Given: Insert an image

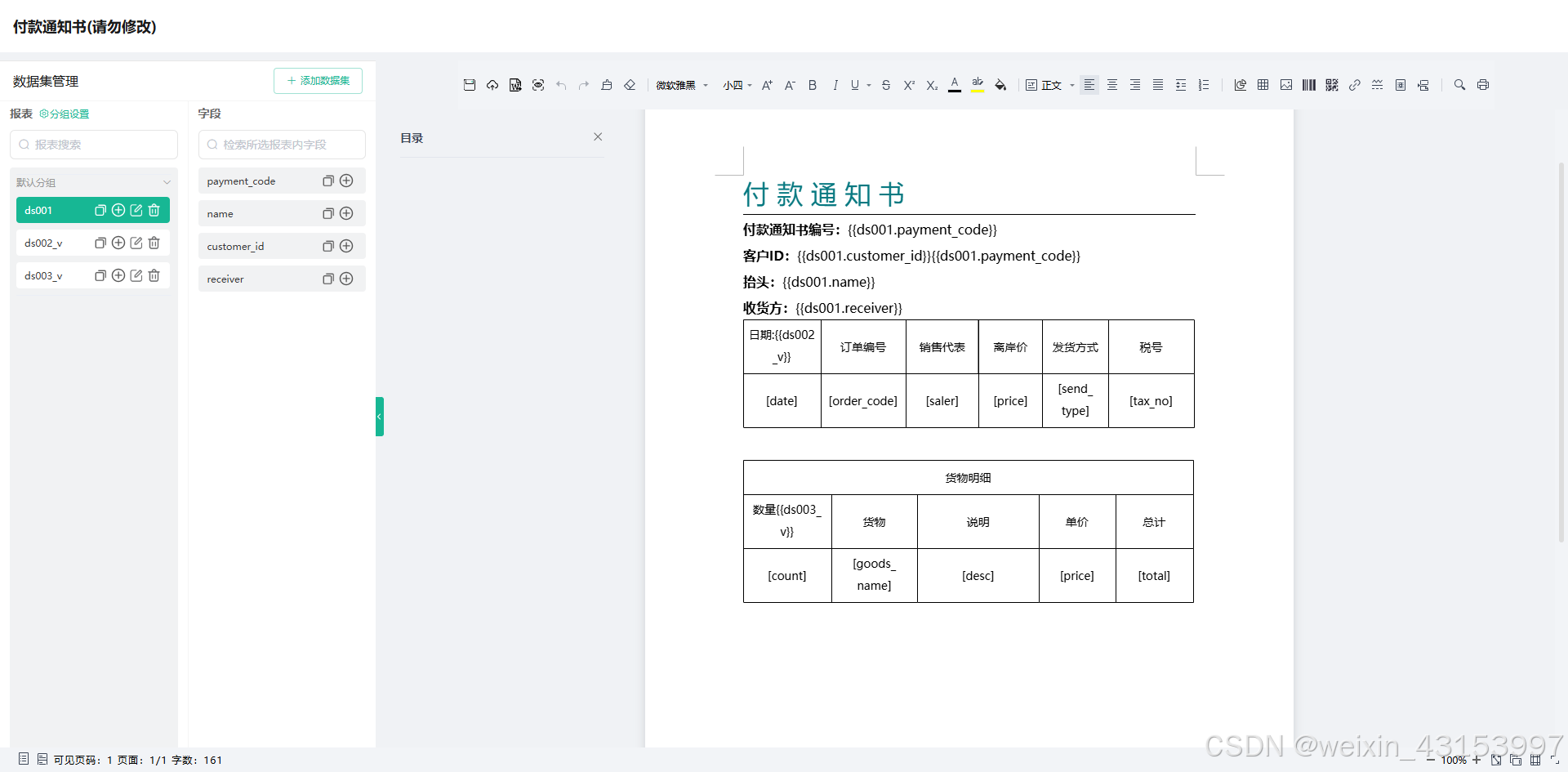Looking at the screenshot, I should pos(1286,85).
